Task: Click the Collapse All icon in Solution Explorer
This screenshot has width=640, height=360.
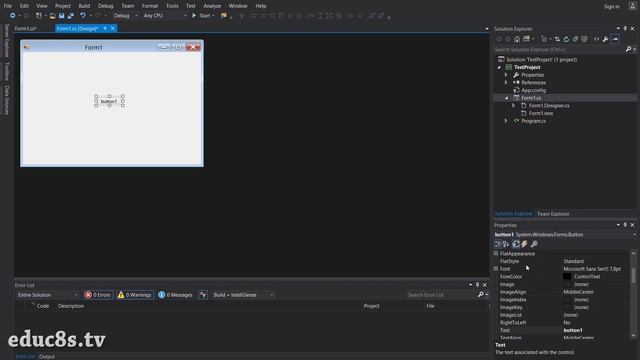Action: pos(575,39)
